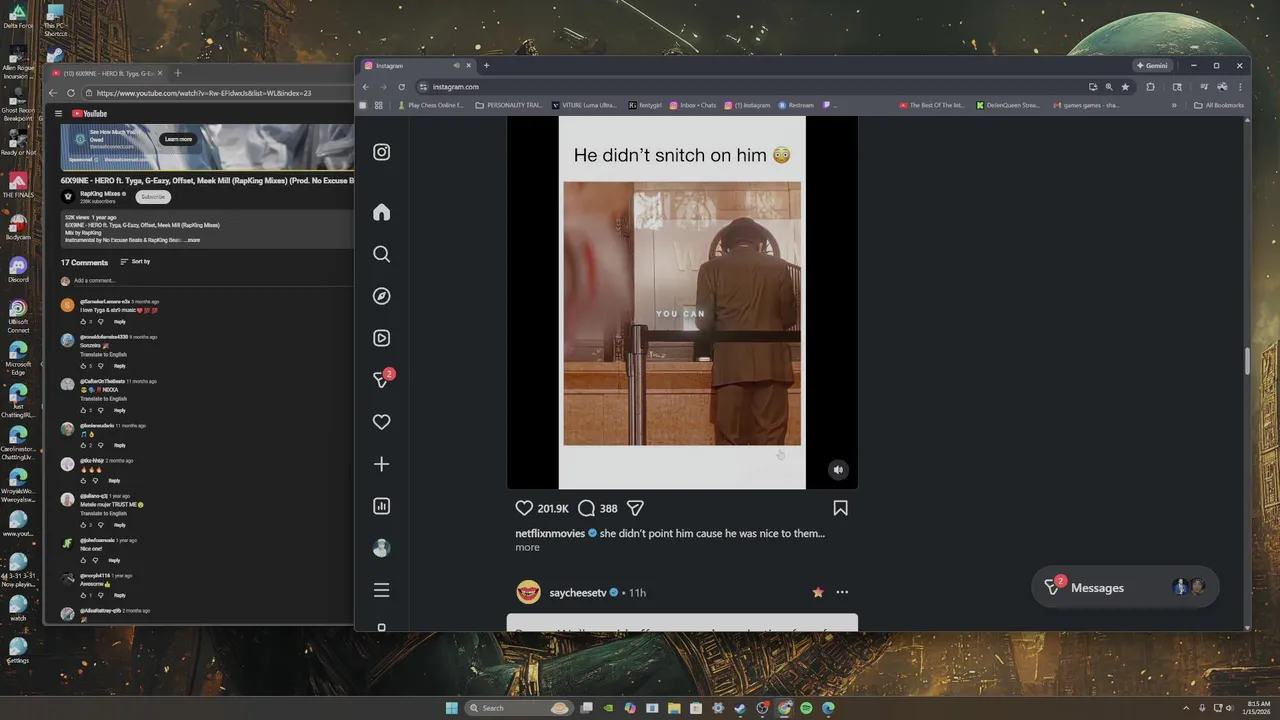Share the netflixnmovies post
Viewport: 1280px width, 720px height.
click(x=635, y=508)
